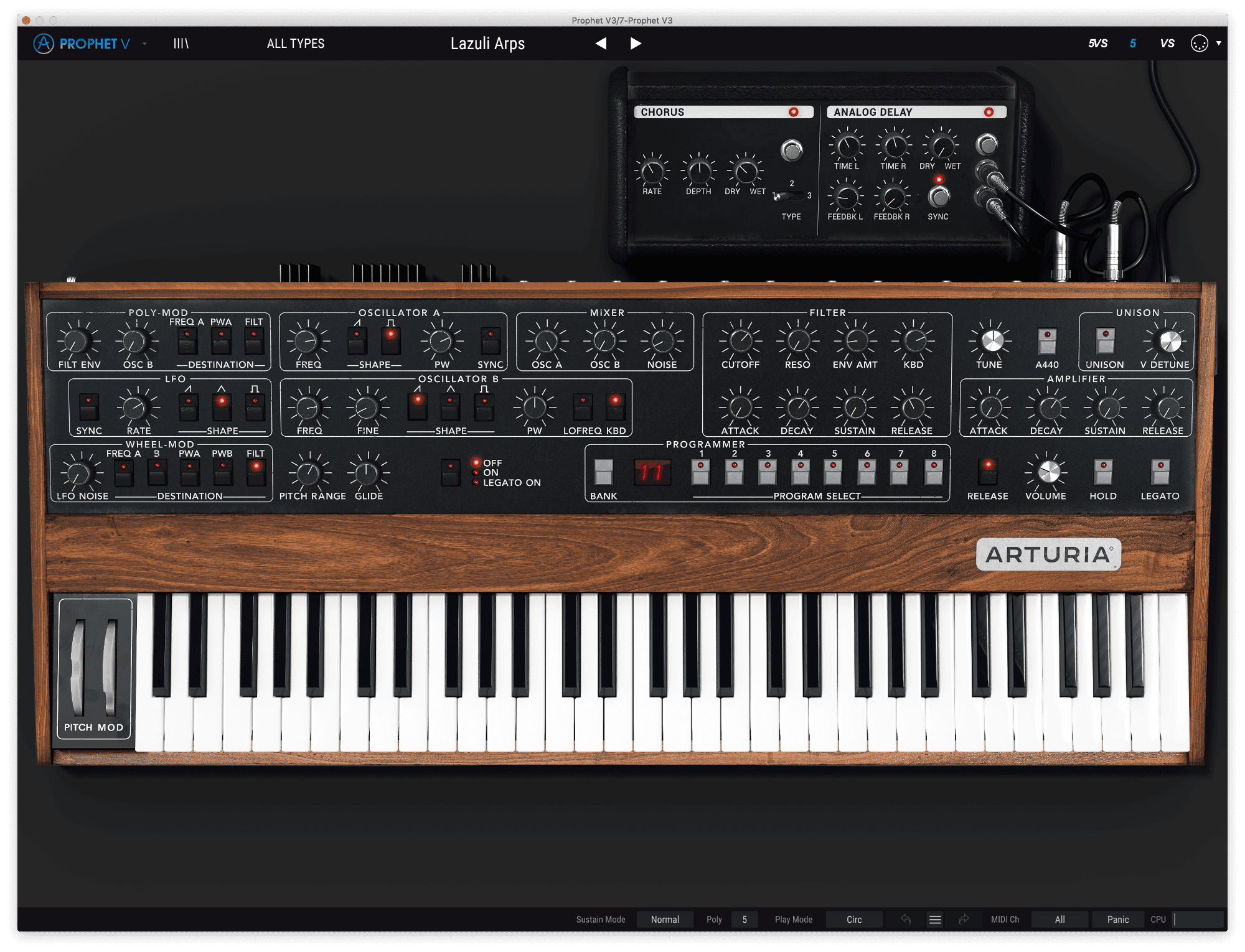Viewport: 1245px width, 952px height.
Task: Go to previous preset arrow
Action: coord(601,44)
